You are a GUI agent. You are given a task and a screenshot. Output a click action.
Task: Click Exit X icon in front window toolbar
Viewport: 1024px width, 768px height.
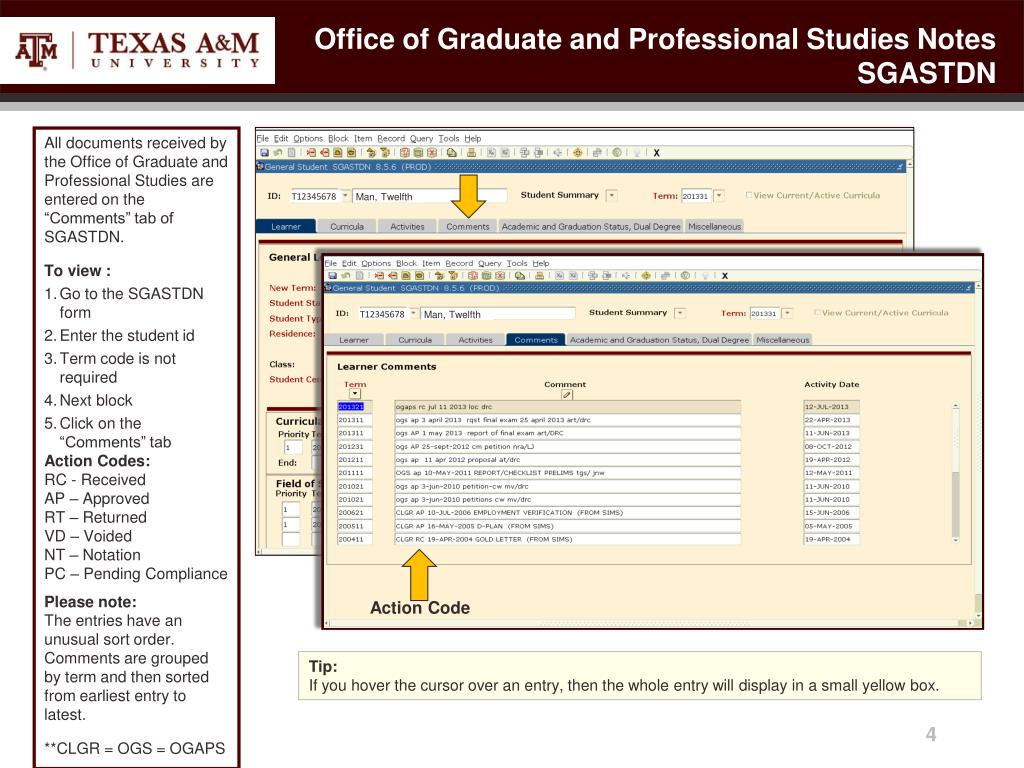tap(725, 276)
